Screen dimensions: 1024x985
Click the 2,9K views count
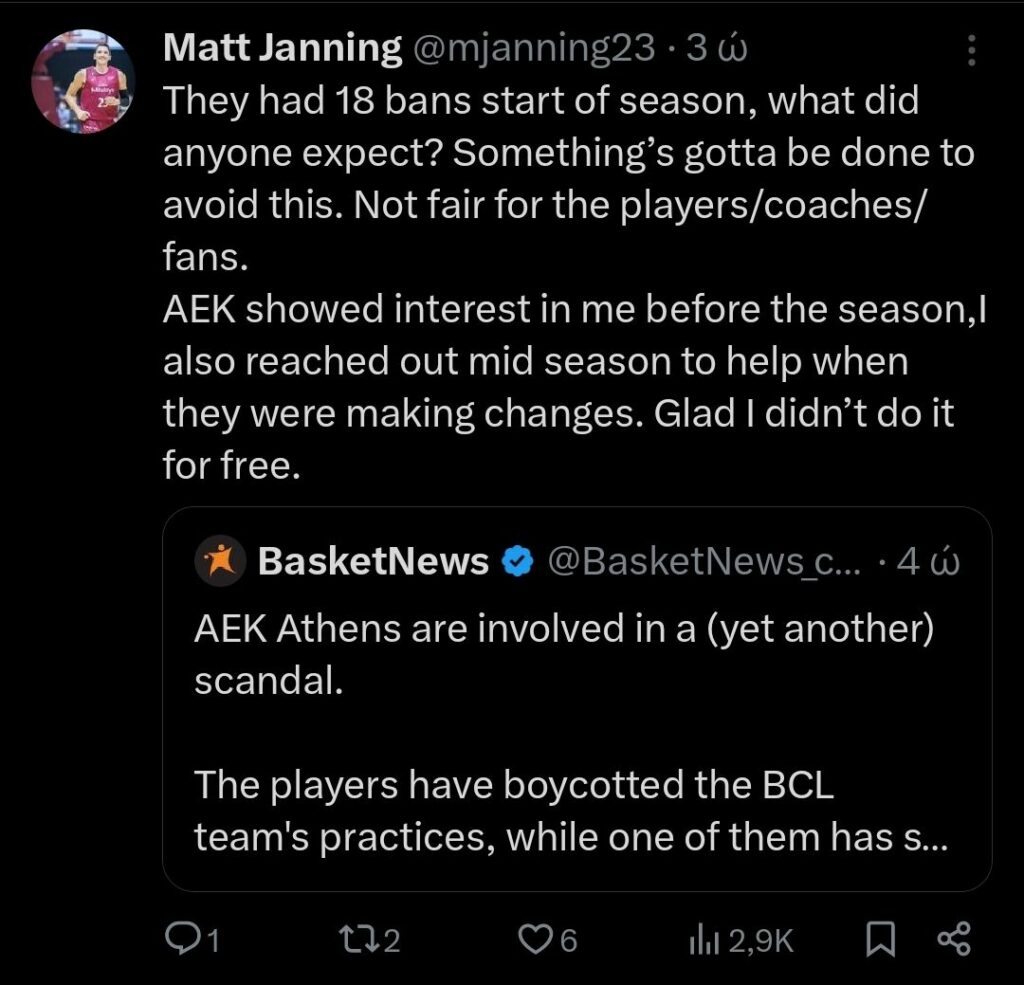point(760,940)
